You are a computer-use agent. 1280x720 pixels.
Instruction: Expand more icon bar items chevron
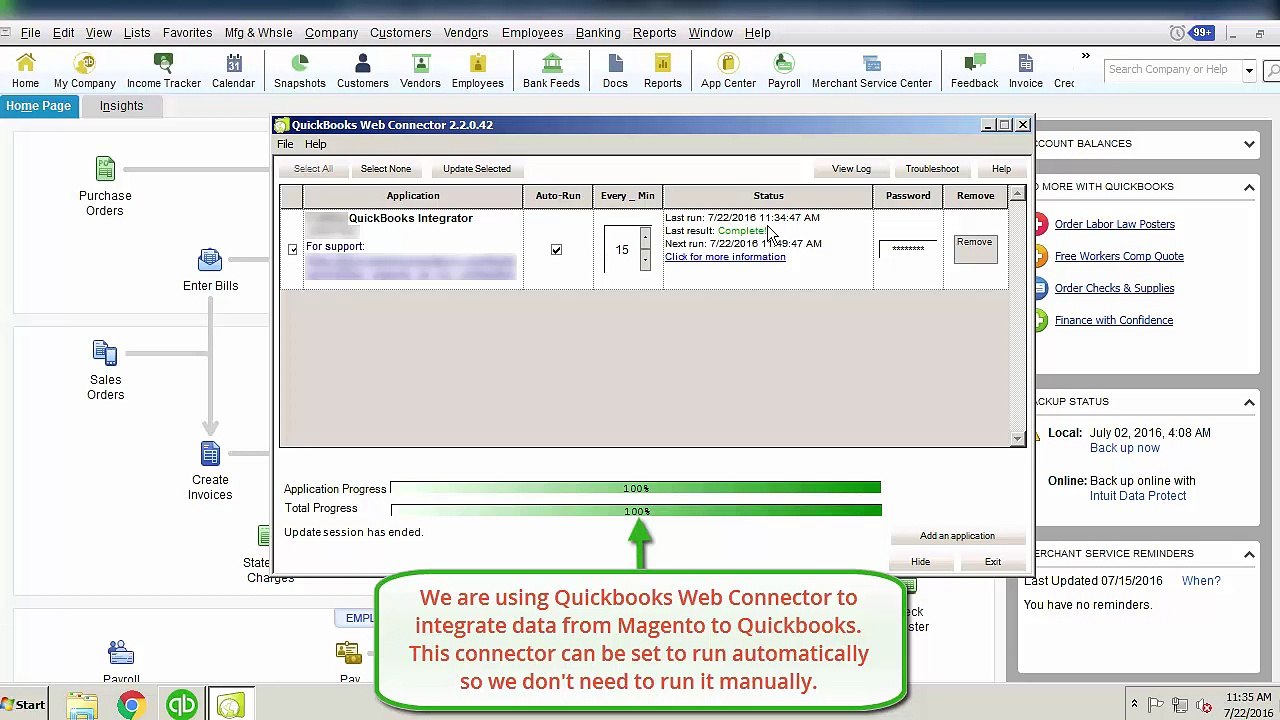[1085, 56]
